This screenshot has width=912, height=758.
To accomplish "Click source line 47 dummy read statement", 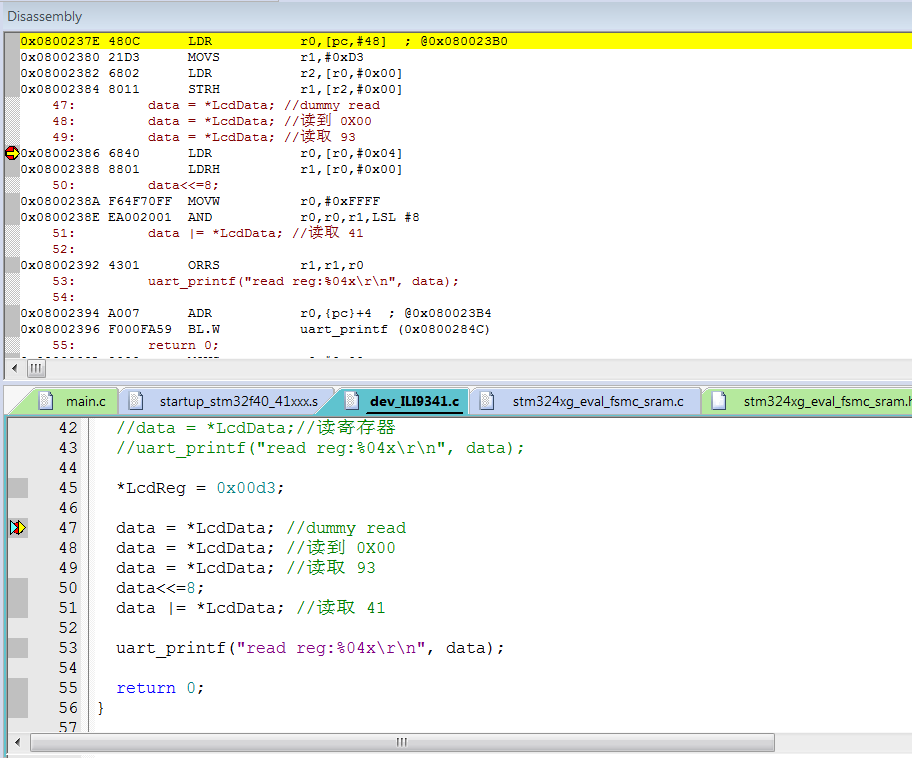I will (x=261, y=528).
